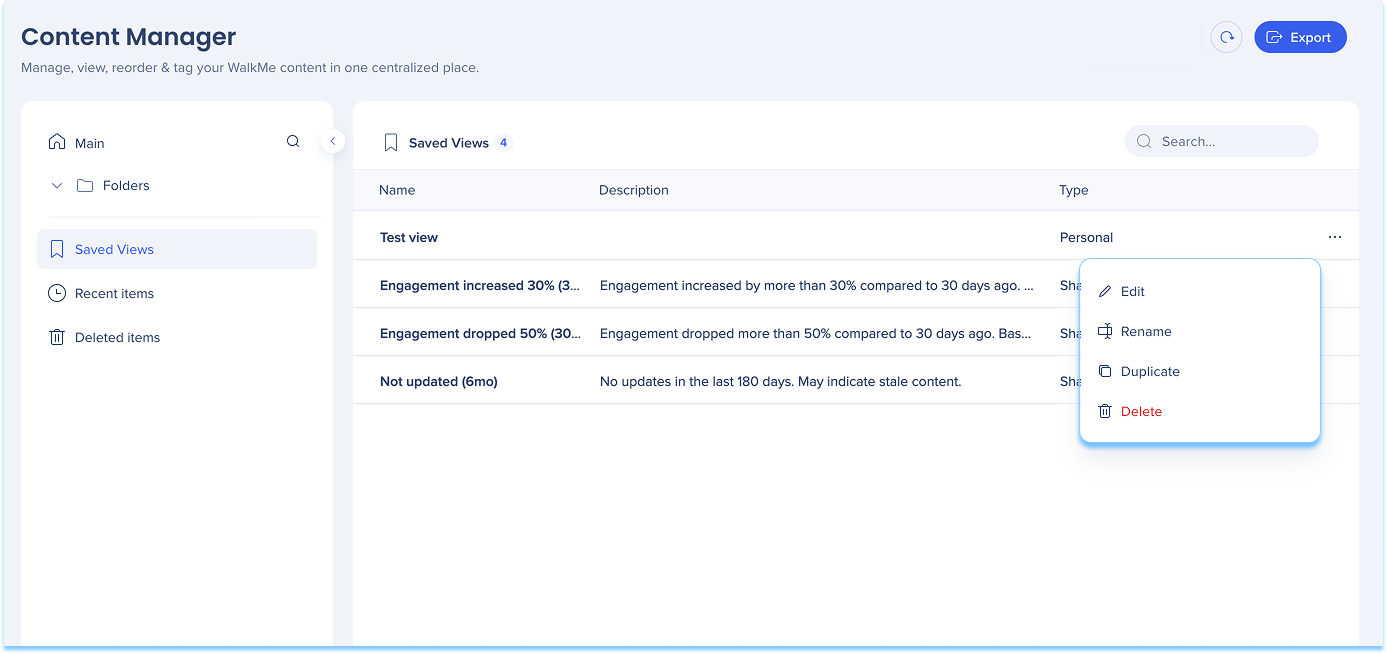
Task: Open the Engagement dropped 50% view
Action: pos(480,333)
